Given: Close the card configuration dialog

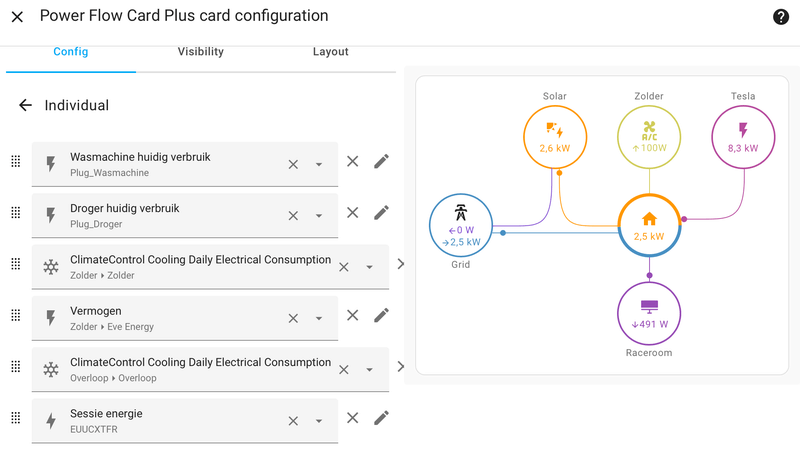Looking at the screenshot, I should click(x=17, y=17).
